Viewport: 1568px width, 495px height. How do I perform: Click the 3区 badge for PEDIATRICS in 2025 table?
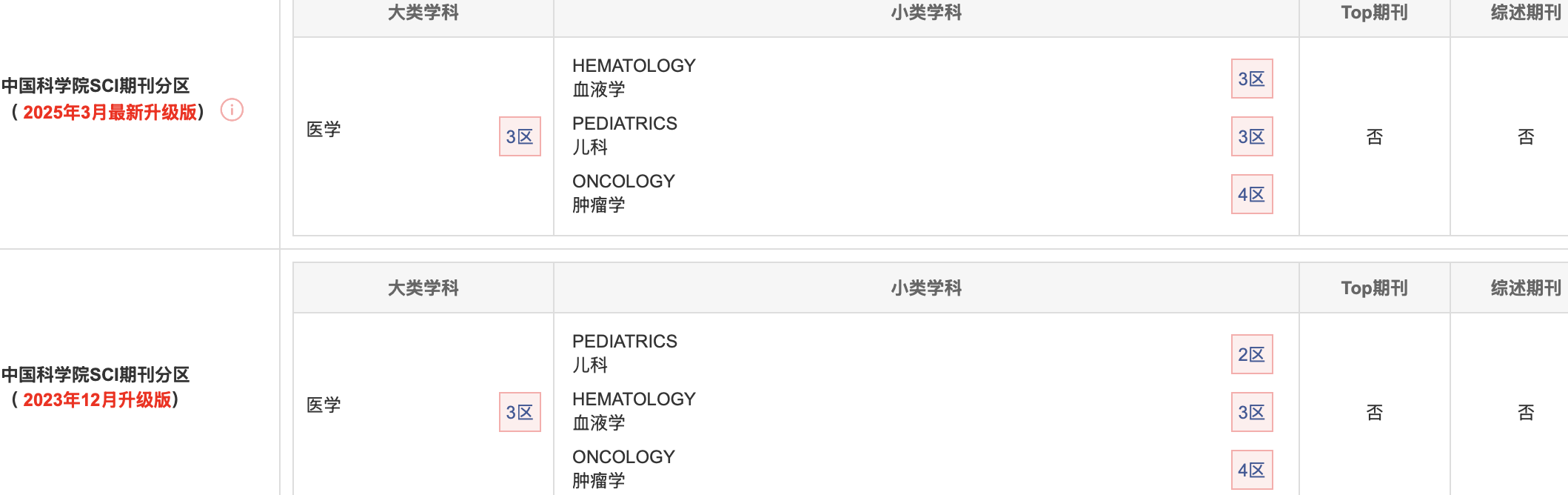point(1252,136)
